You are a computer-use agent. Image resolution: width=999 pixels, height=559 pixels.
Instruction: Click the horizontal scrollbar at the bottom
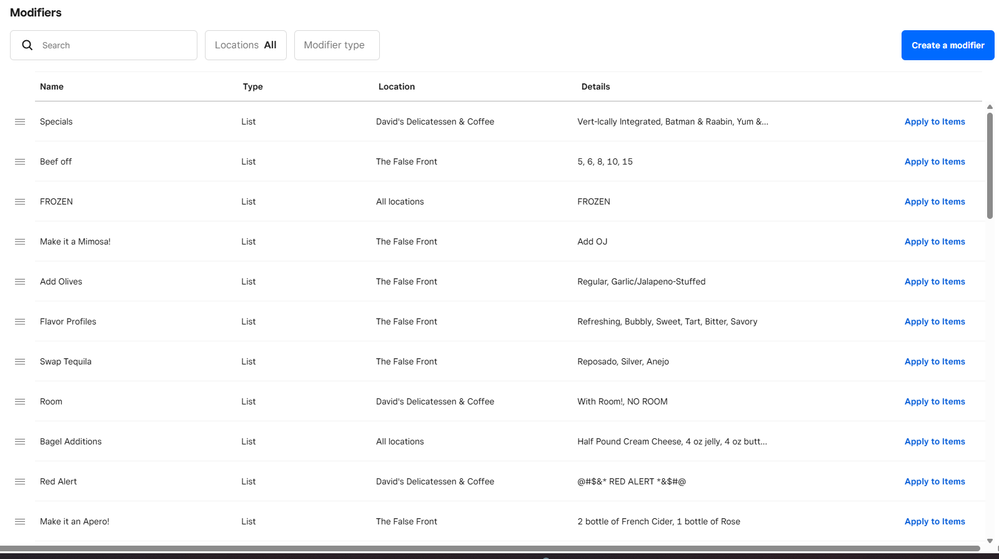pyautogui.click(x=489, y=548)
